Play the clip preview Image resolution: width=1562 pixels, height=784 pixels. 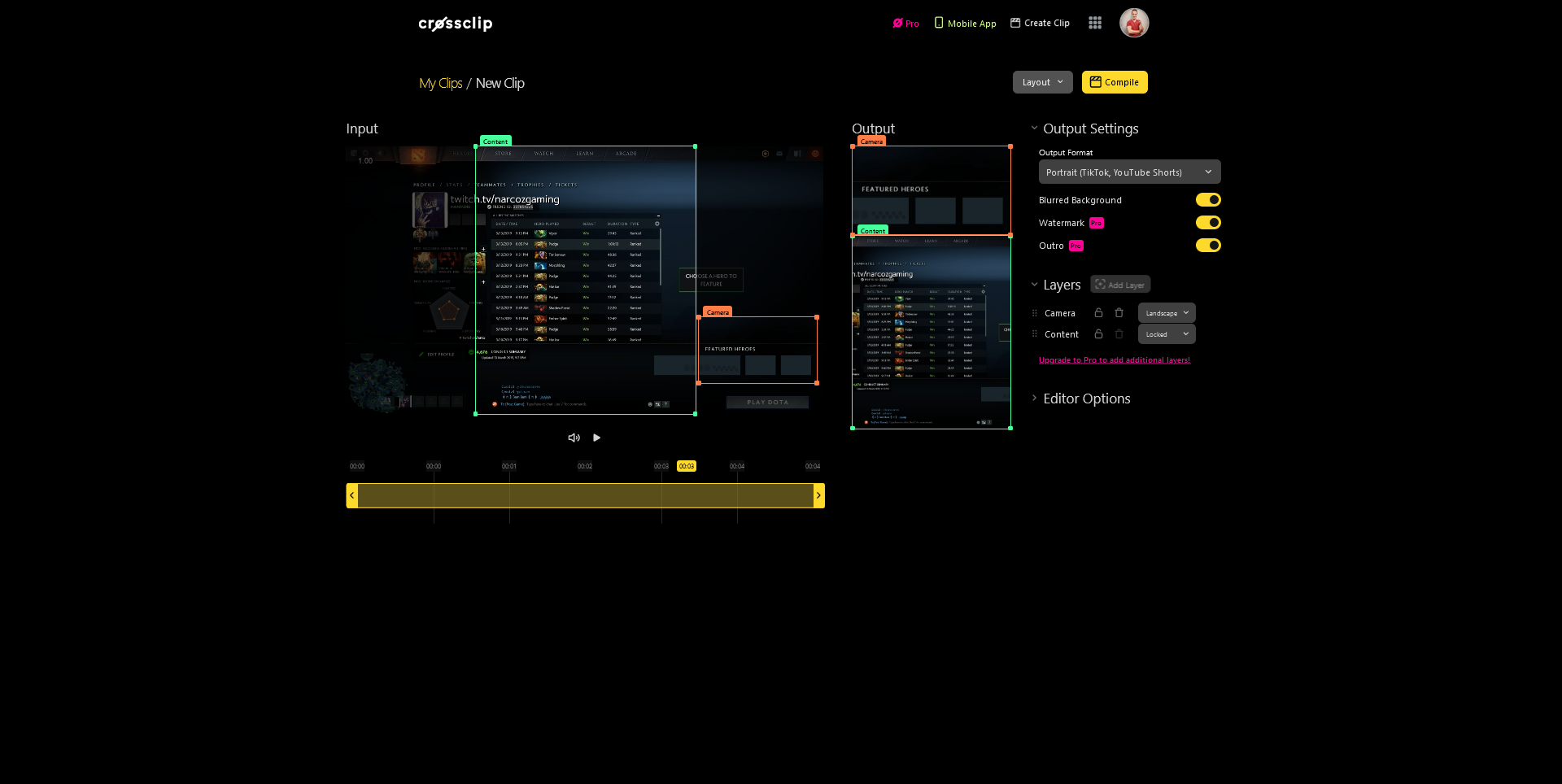coord(597,438)
